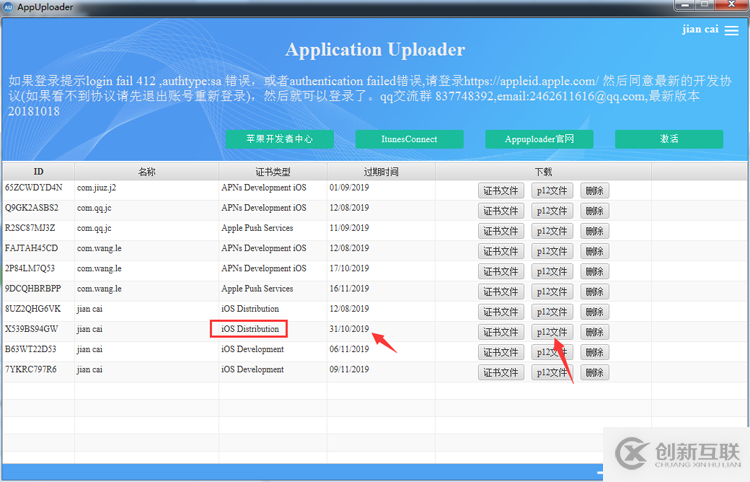Download p12文件 for FAJTAH45CD

click(x=552, y=252)
